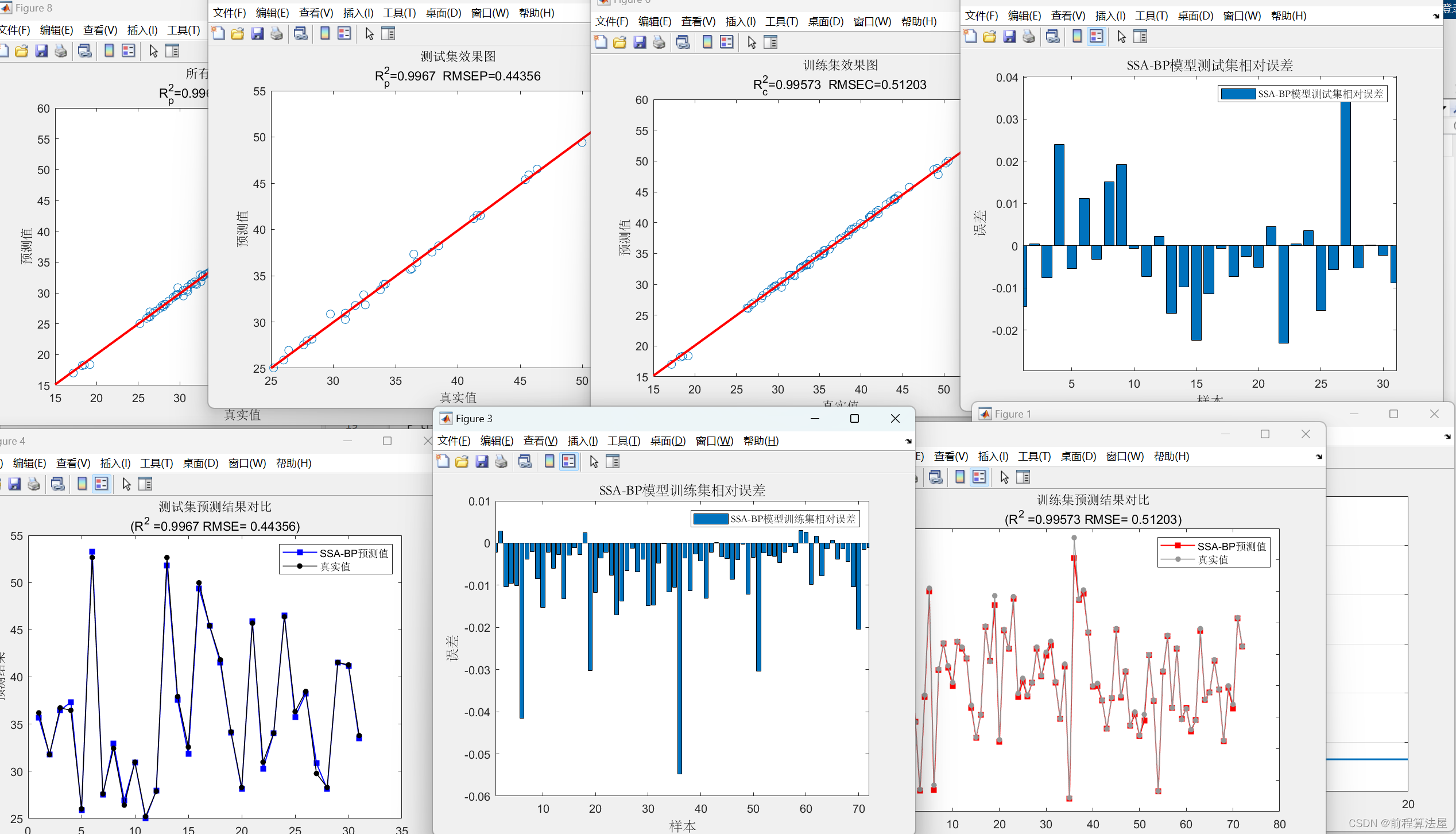Click Link Plot icon in SSA-BP模型测试集相对误差 window
The image size is (1456, 834).
pyautogui.click(x=1053, y=37)
